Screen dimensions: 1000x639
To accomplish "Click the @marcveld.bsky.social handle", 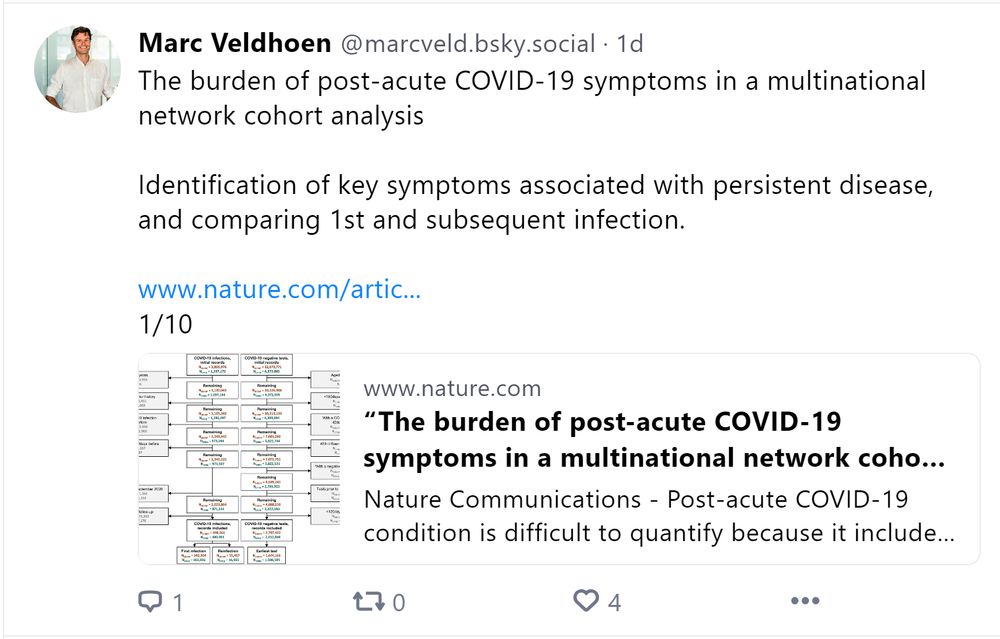I will click(469, 44).
